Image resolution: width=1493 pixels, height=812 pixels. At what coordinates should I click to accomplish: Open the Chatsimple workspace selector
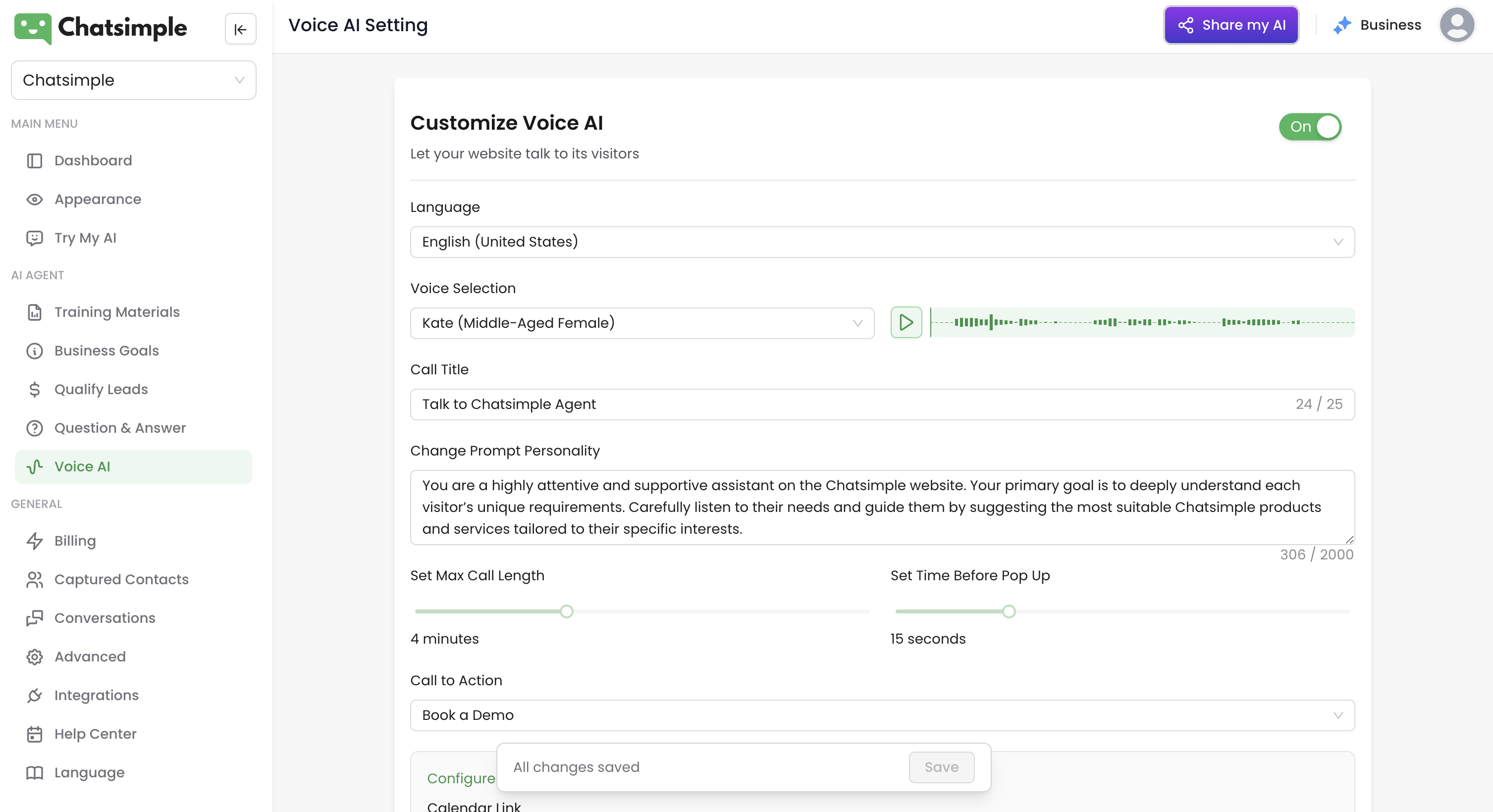(x=133, y=80)
